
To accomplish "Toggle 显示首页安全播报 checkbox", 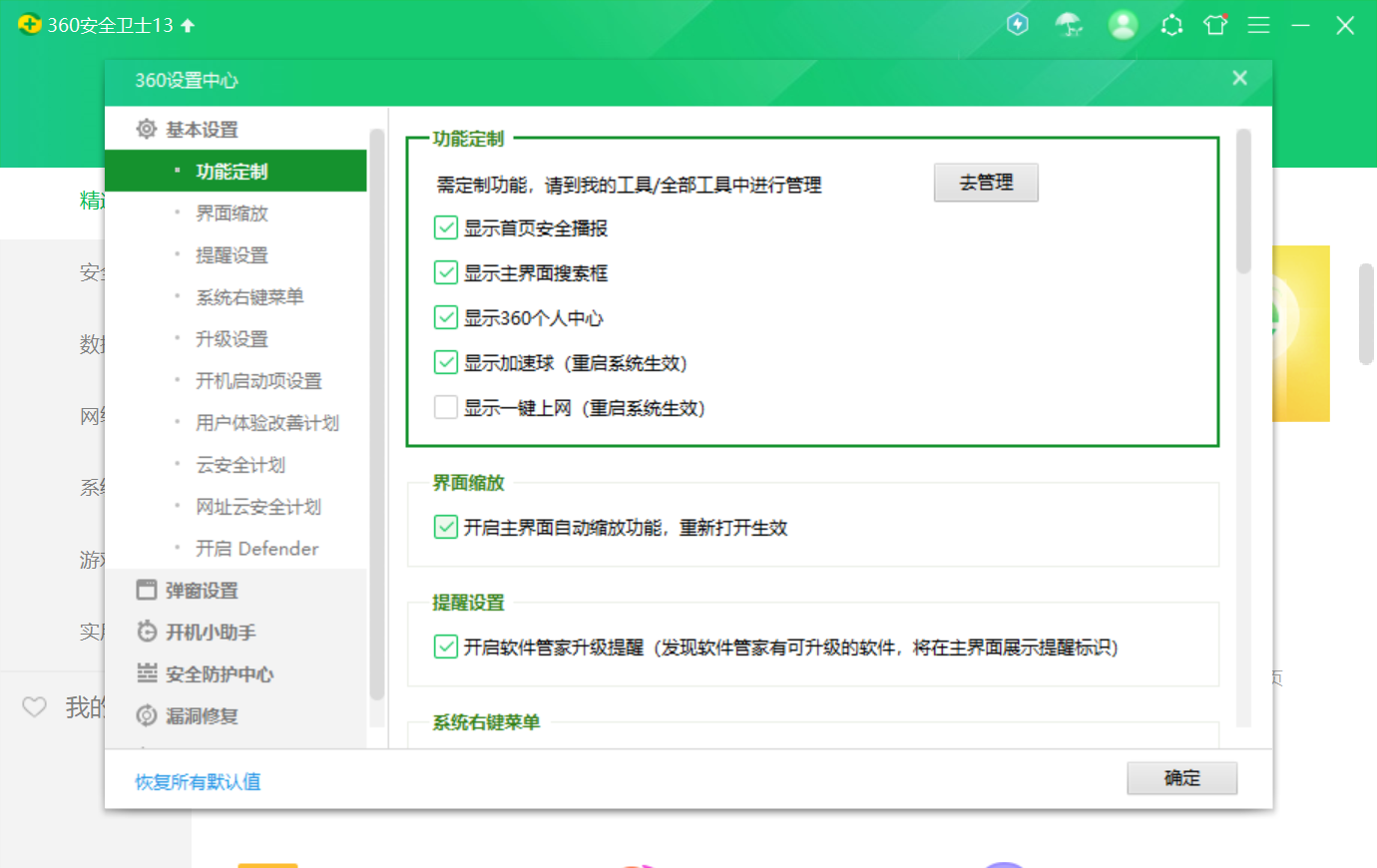I will coord(446,227).
